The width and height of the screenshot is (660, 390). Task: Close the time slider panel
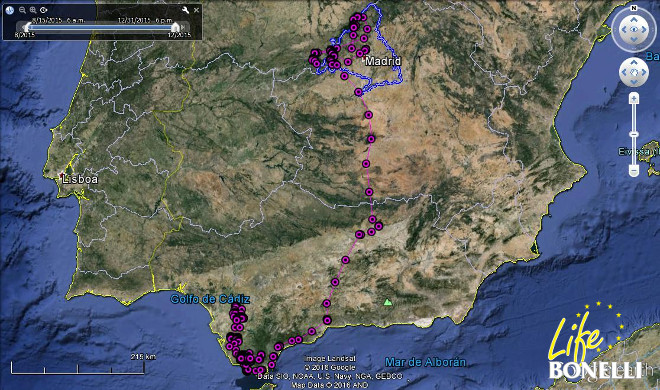pyautogui.click(x=196, y=10)
